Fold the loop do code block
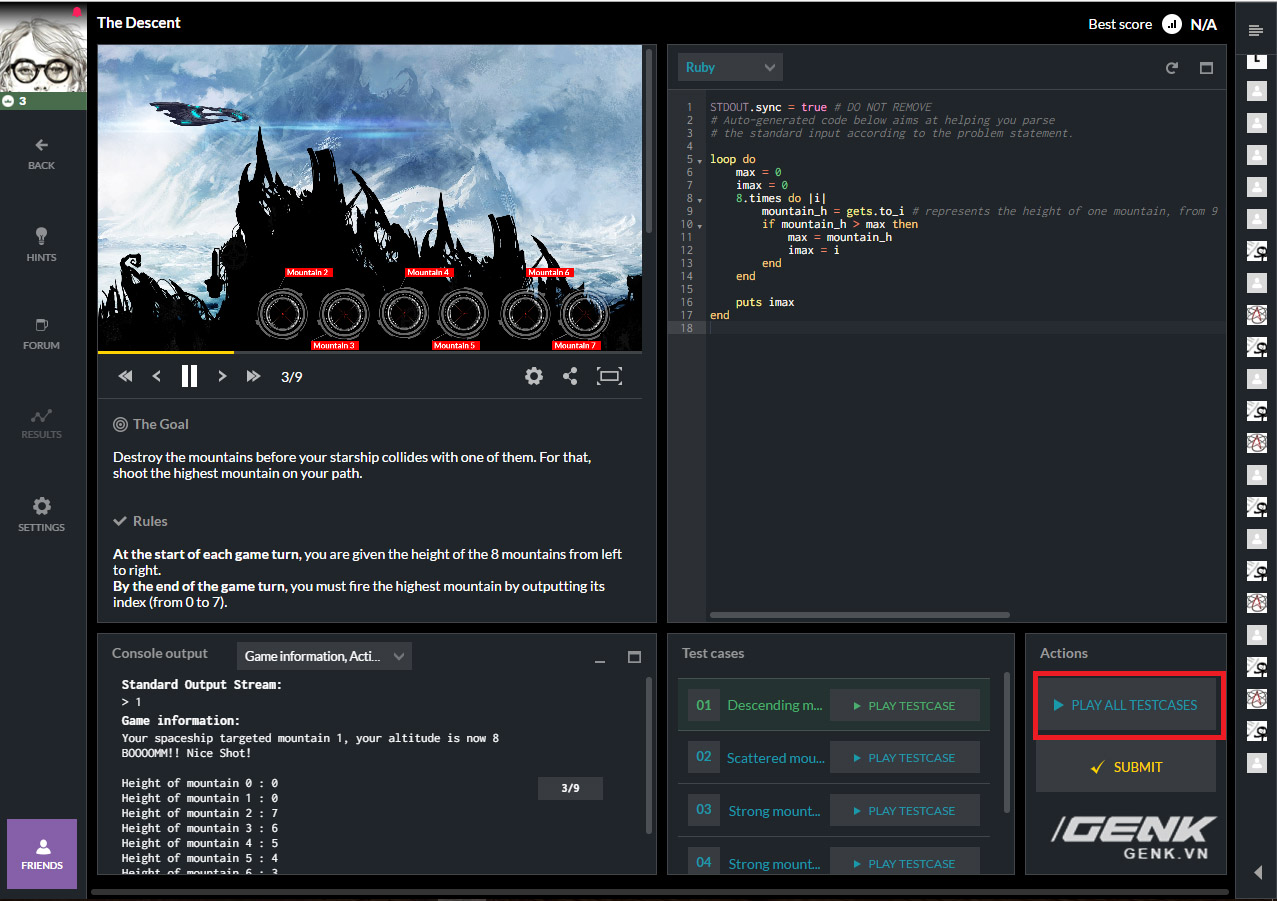 pos(700,160)
